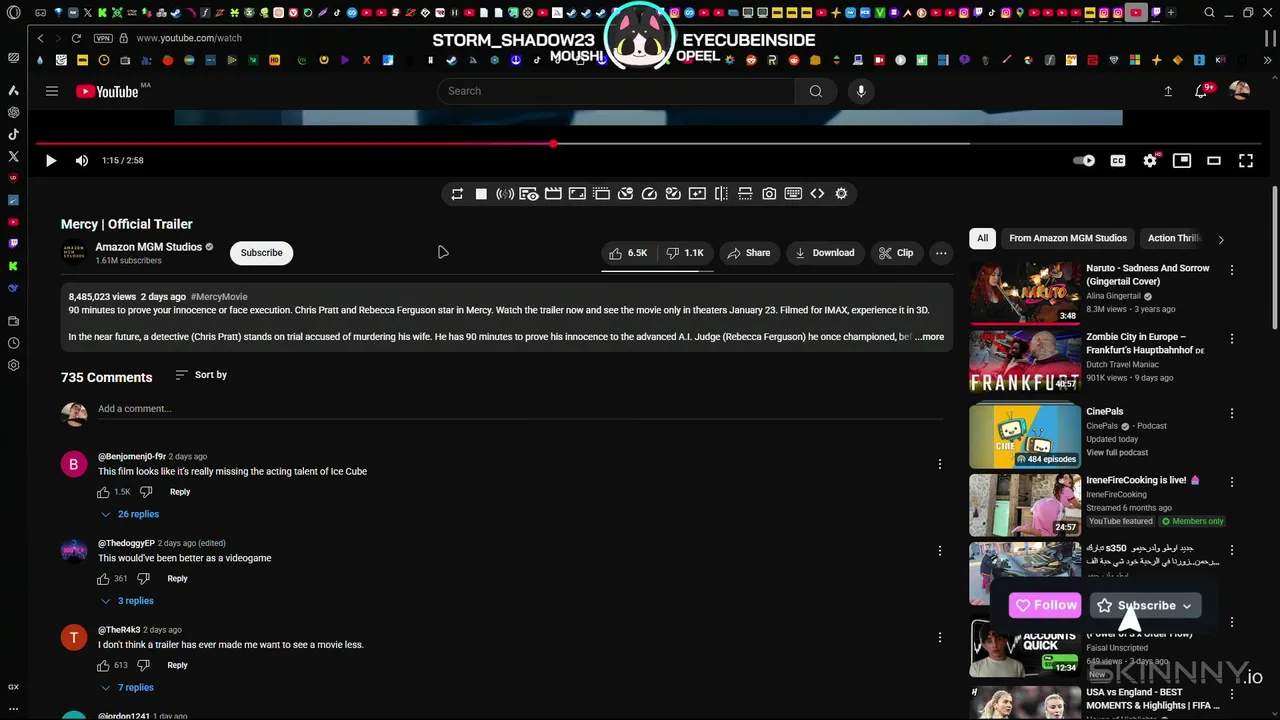This screenshot has width=1280, height=720.
Task: Open YouTube hamburger guide menu
Action: (52, 91)
